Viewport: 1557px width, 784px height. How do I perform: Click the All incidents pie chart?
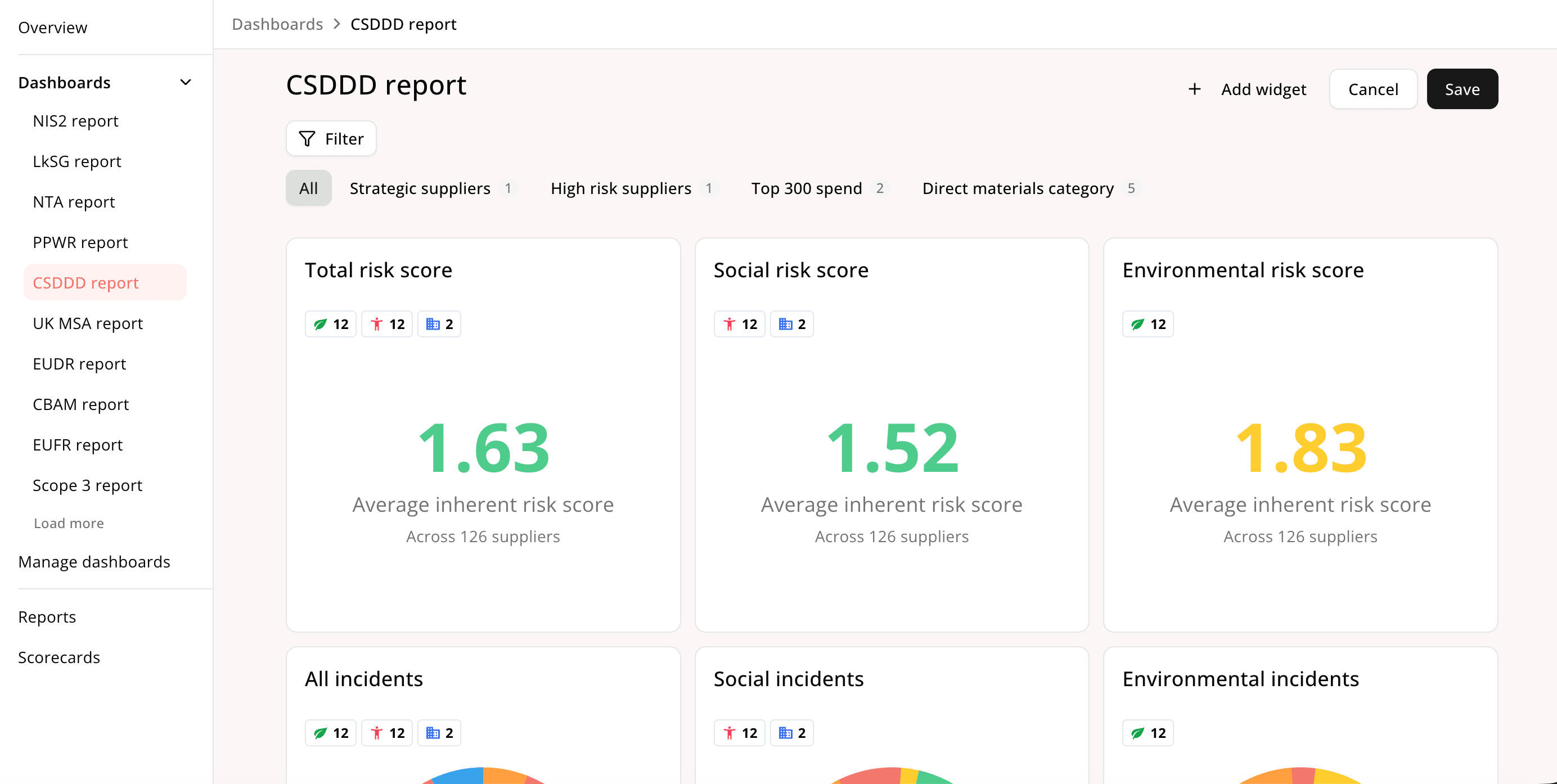click(x=484, y=776)
